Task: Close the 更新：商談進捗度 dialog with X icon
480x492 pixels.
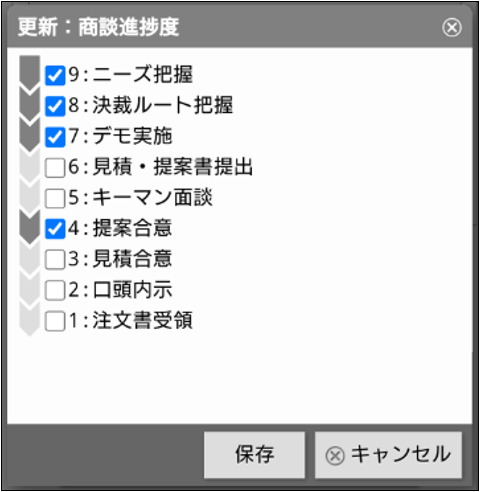Action: coord(452,27)
